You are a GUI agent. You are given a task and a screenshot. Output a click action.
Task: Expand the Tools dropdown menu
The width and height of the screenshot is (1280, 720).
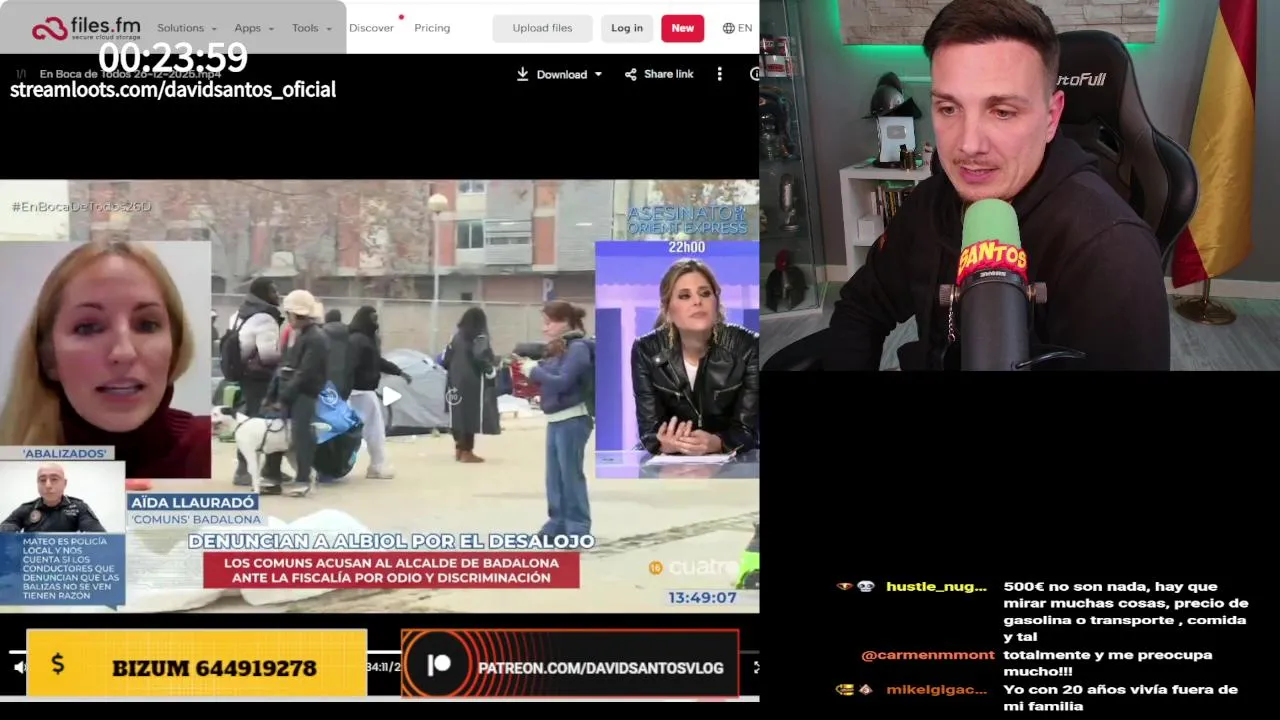pyautogui.click(x=311, y=28)
